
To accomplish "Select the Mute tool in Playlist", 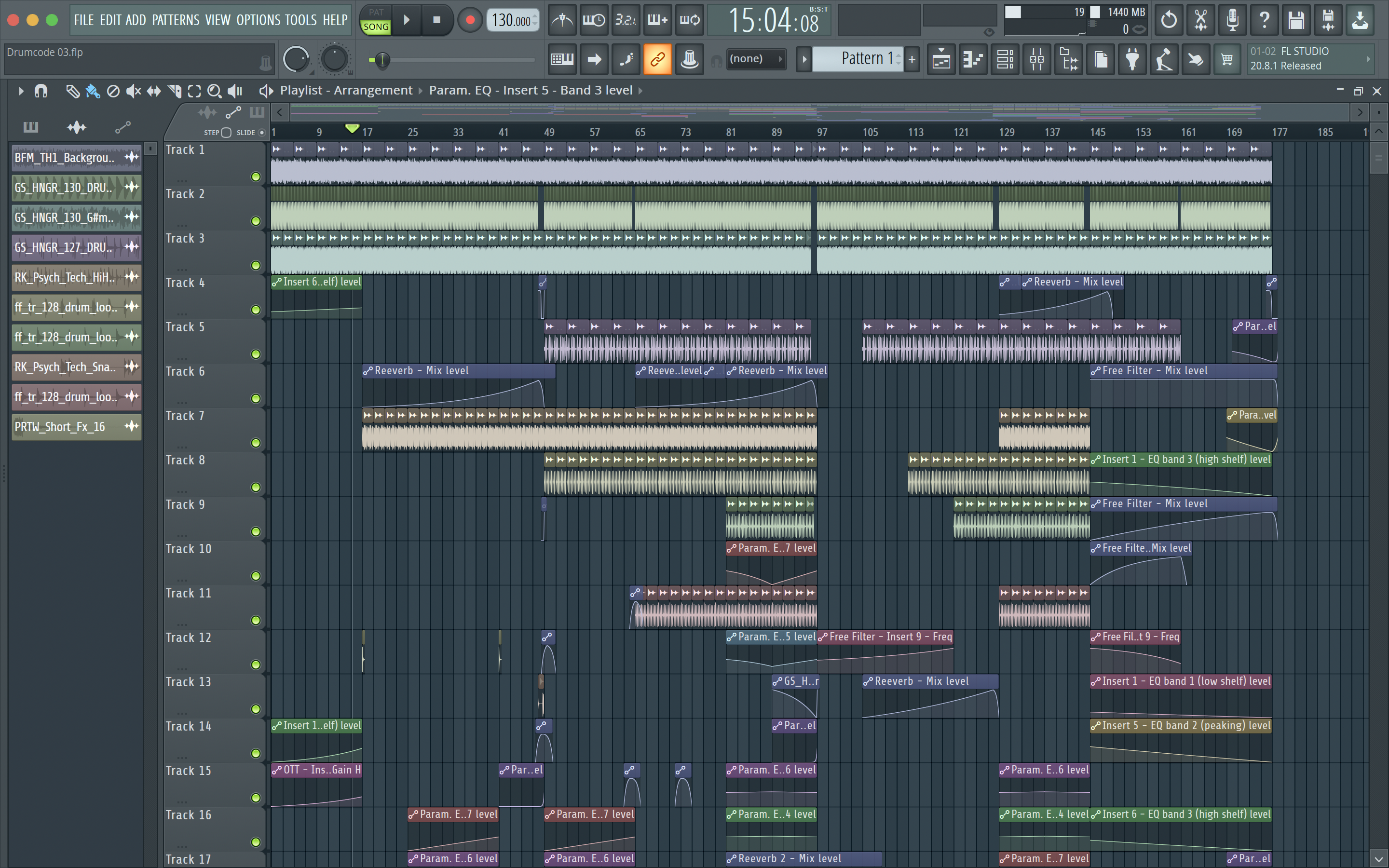I will [x=133, y=91].
